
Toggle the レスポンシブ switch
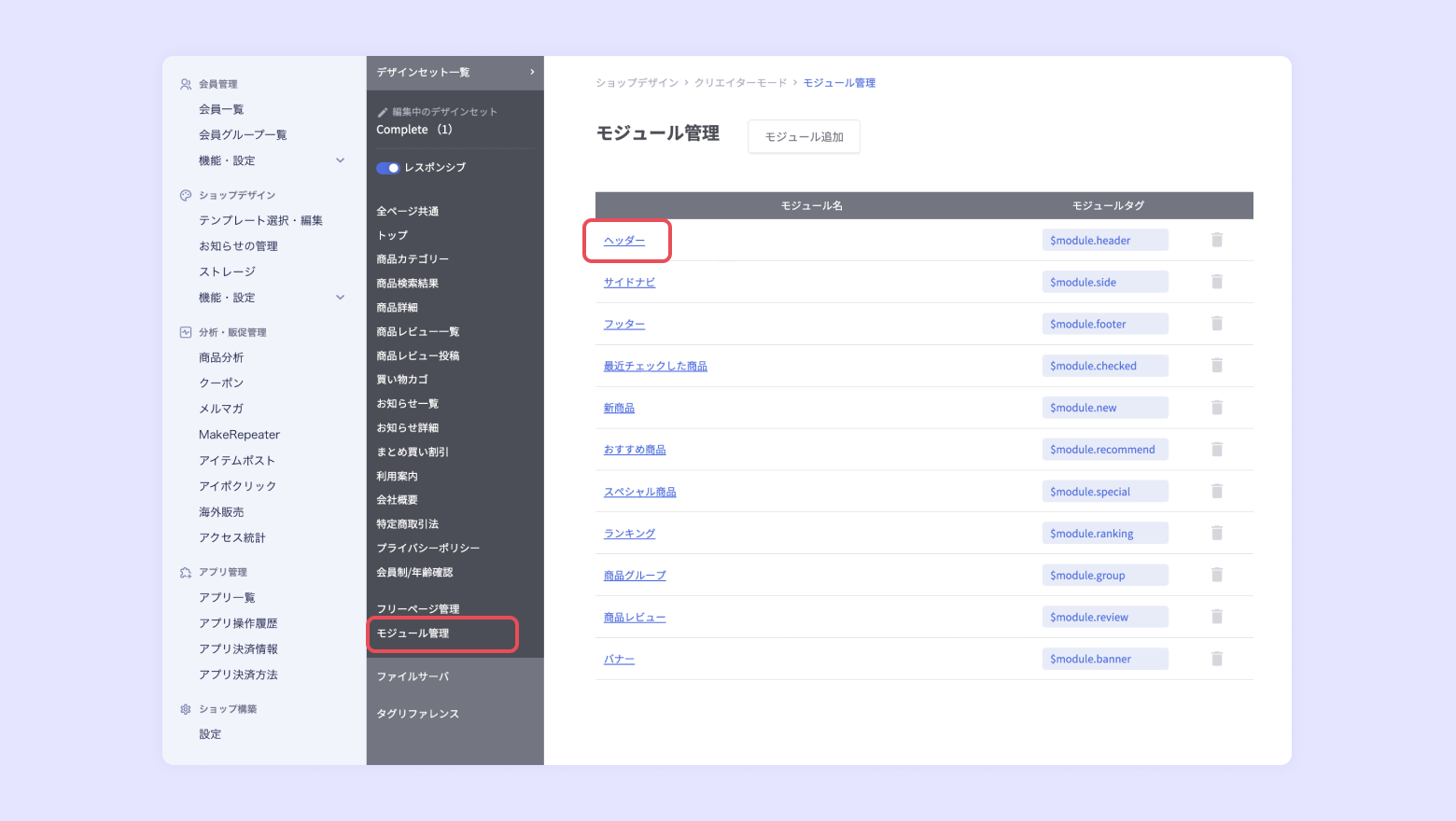coord(387,168)
